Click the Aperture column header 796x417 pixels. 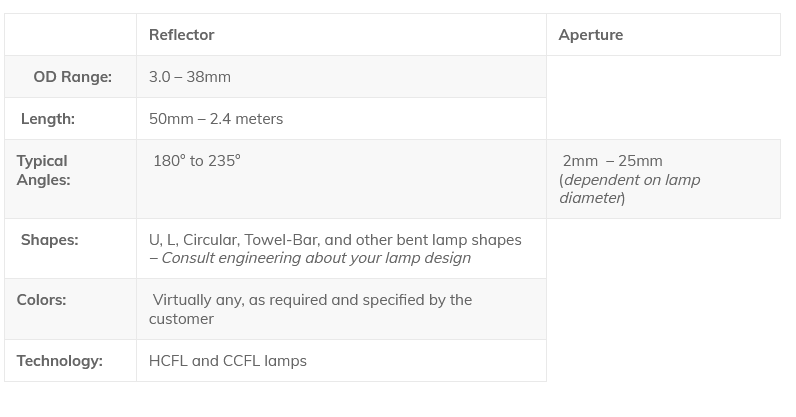(x=591, y=35)
